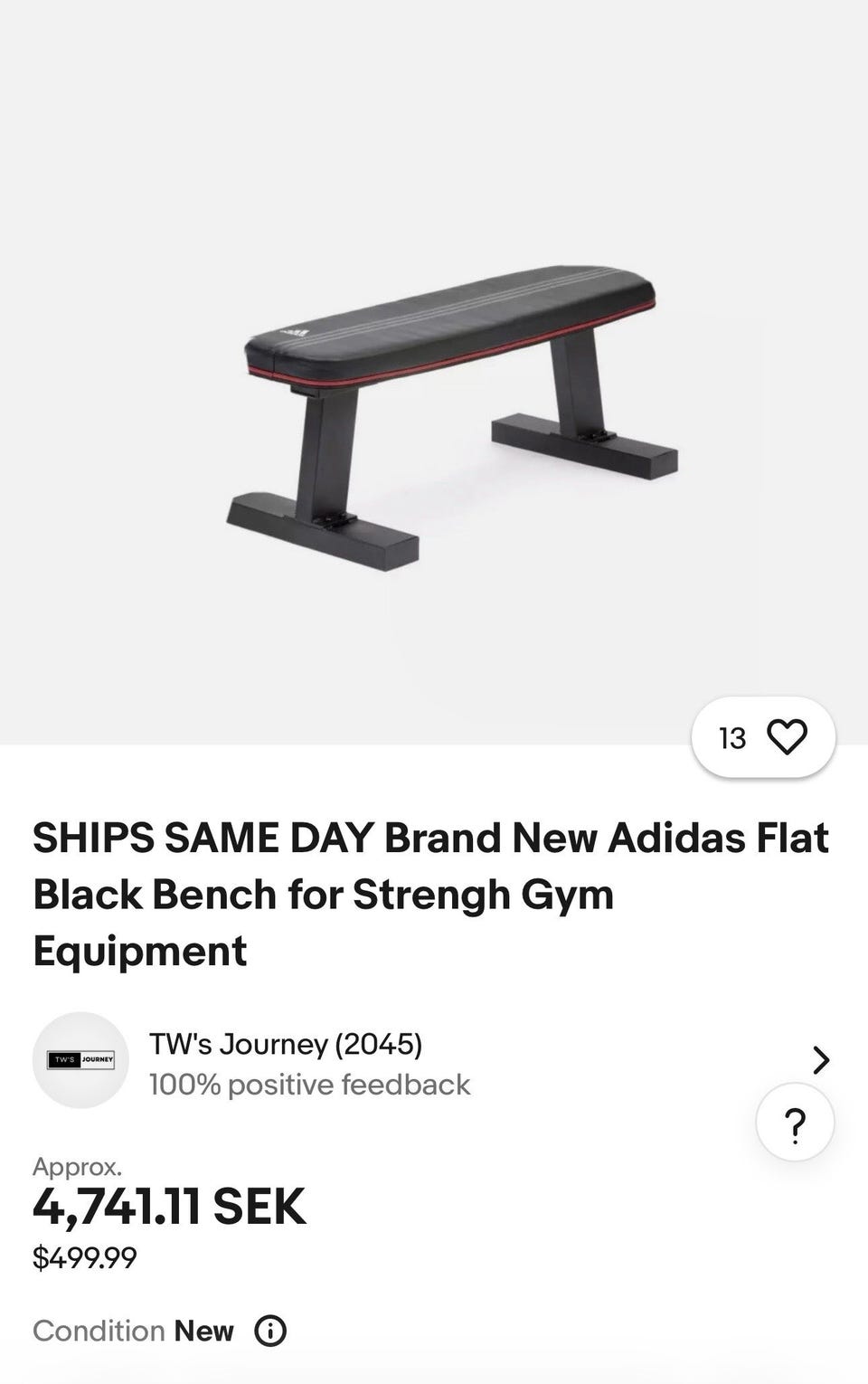
Task: Tap the TW's Journey seller logo
Action: [80, 1059]
